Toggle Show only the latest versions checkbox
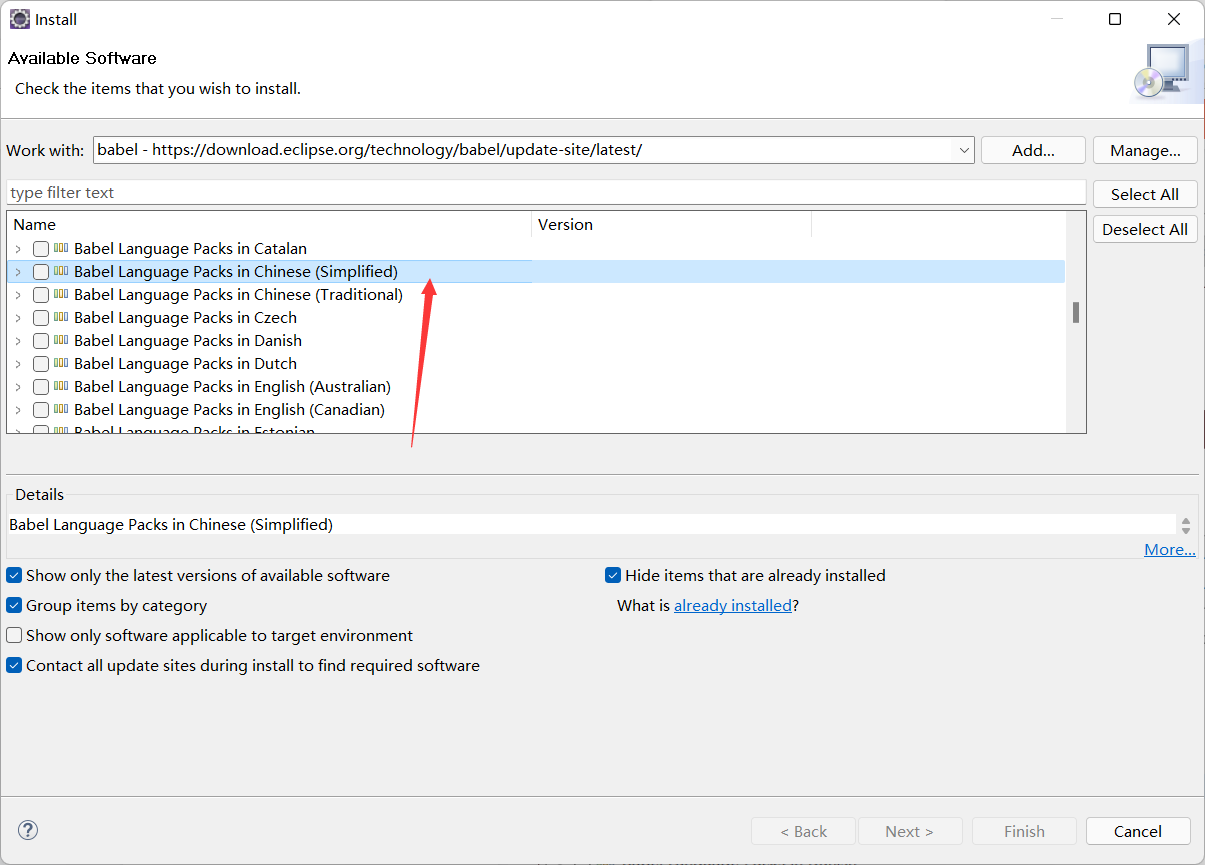 (x=14, y=575)
